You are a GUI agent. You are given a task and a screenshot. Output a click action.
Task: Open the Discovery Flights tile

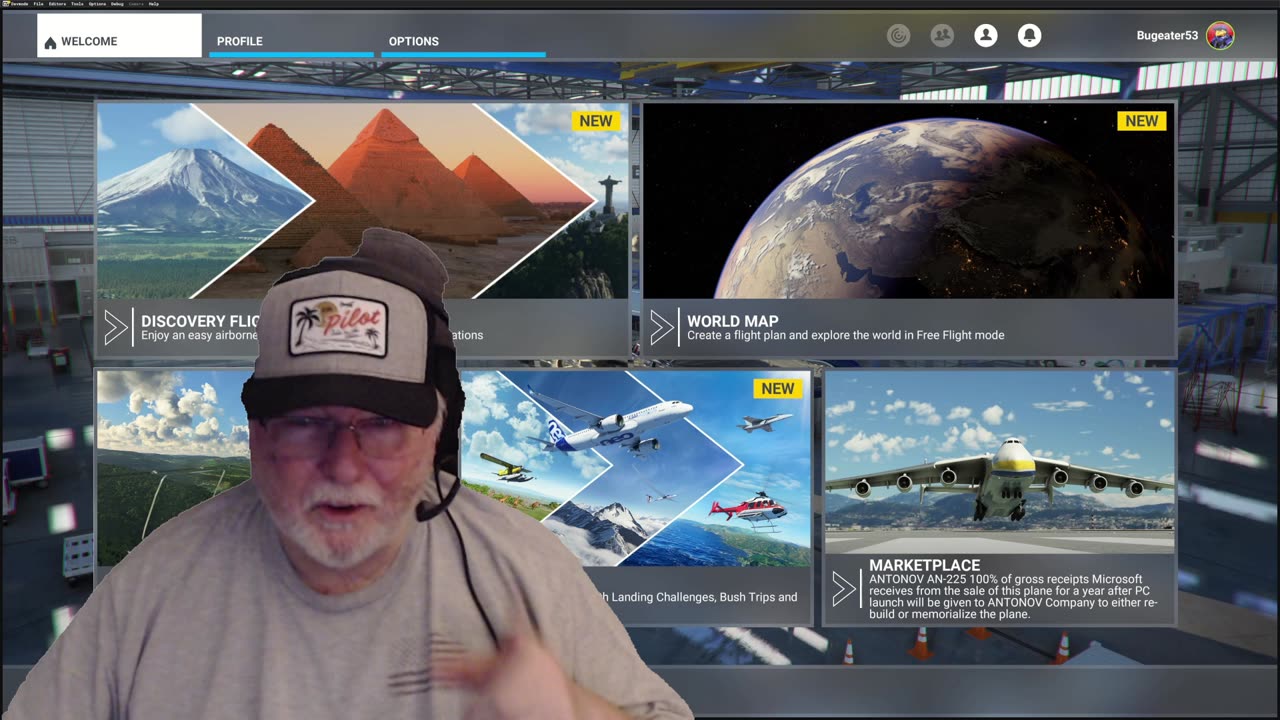click(362, 229)
